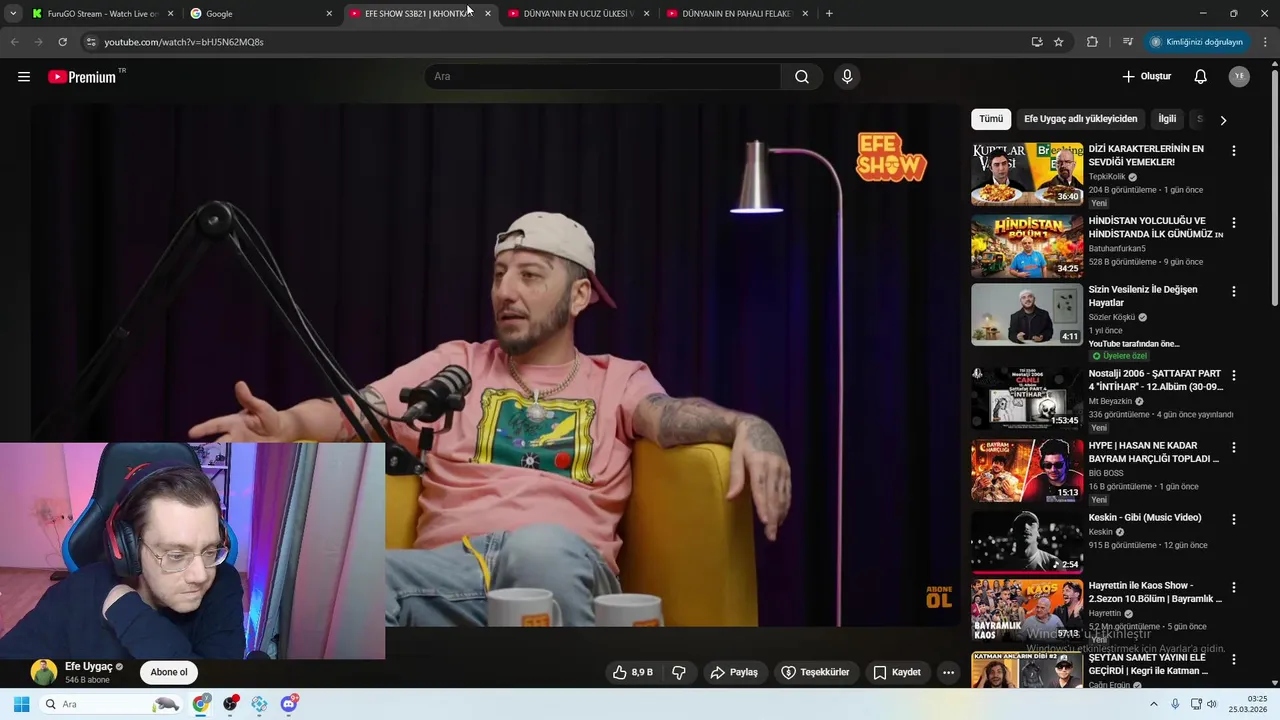
Task: Open Discord from the taskbar
Action: click(289, 704)
